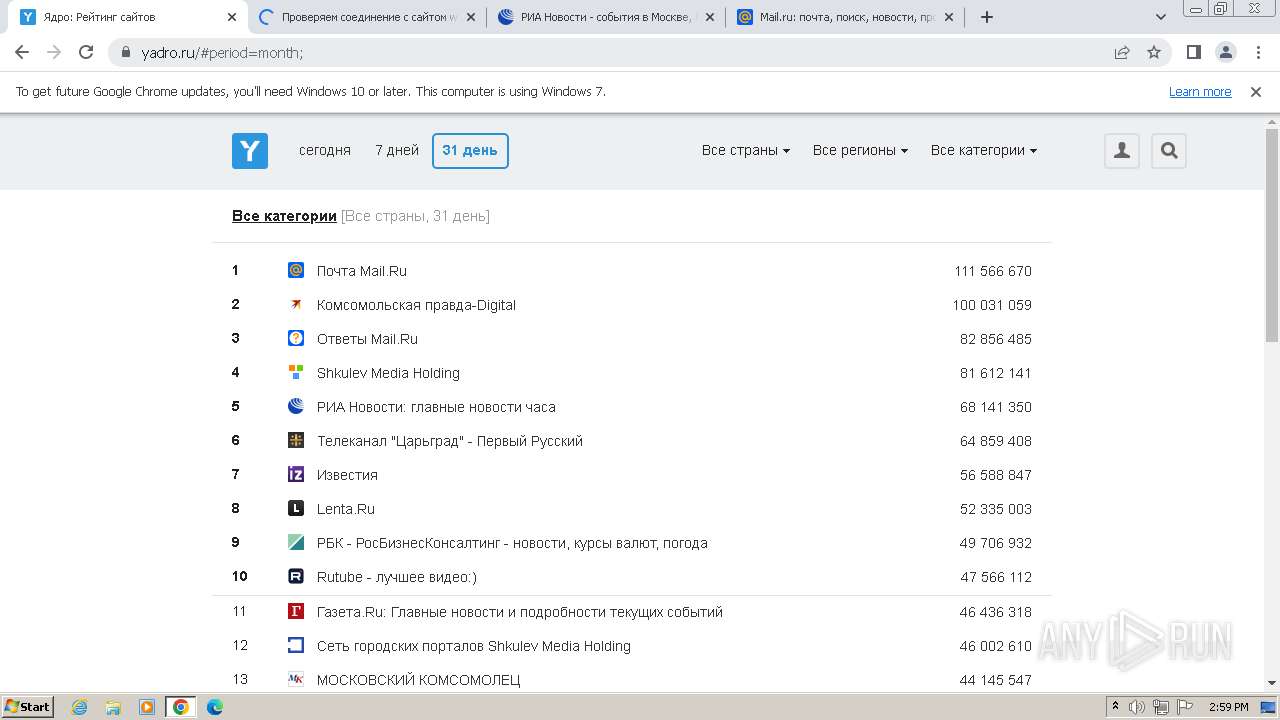Viewport: 1280px width, 720px height.
Task: Click the first Shkulev Media Holding favicon
Action: coord(296,372)
